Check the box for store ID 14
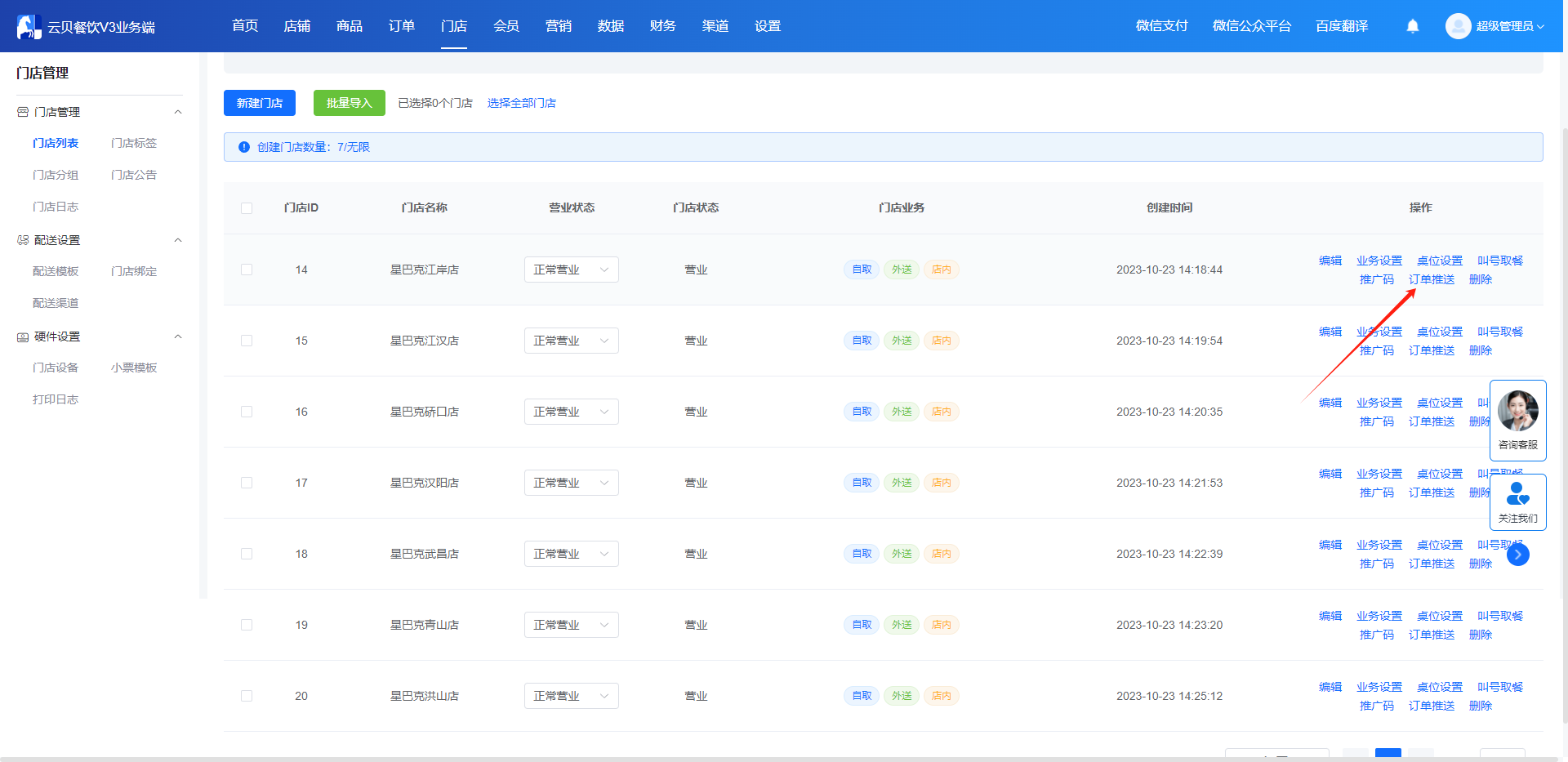 tap(247, 270)
